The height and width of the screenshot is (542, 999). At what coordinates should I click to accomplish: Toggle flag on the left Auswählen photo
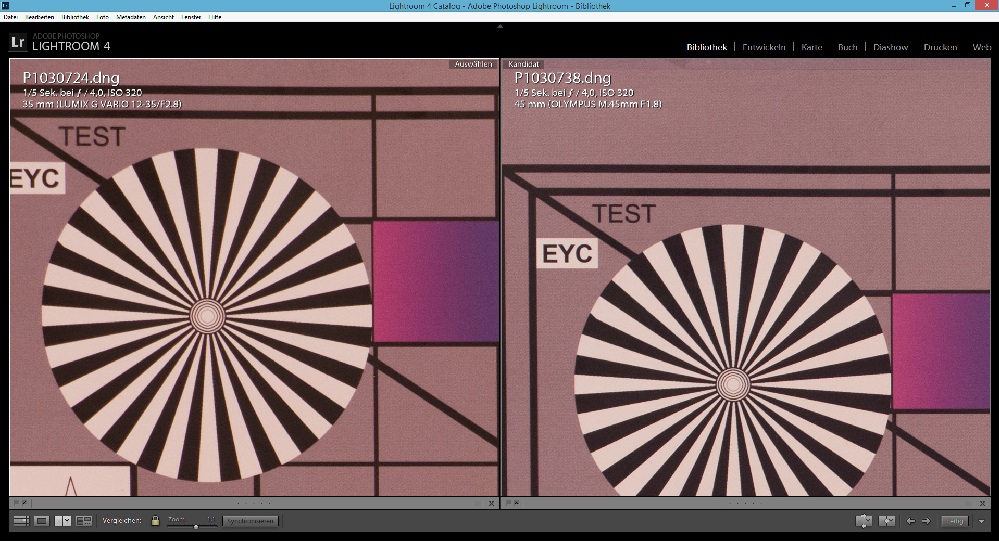click(16, 503)
